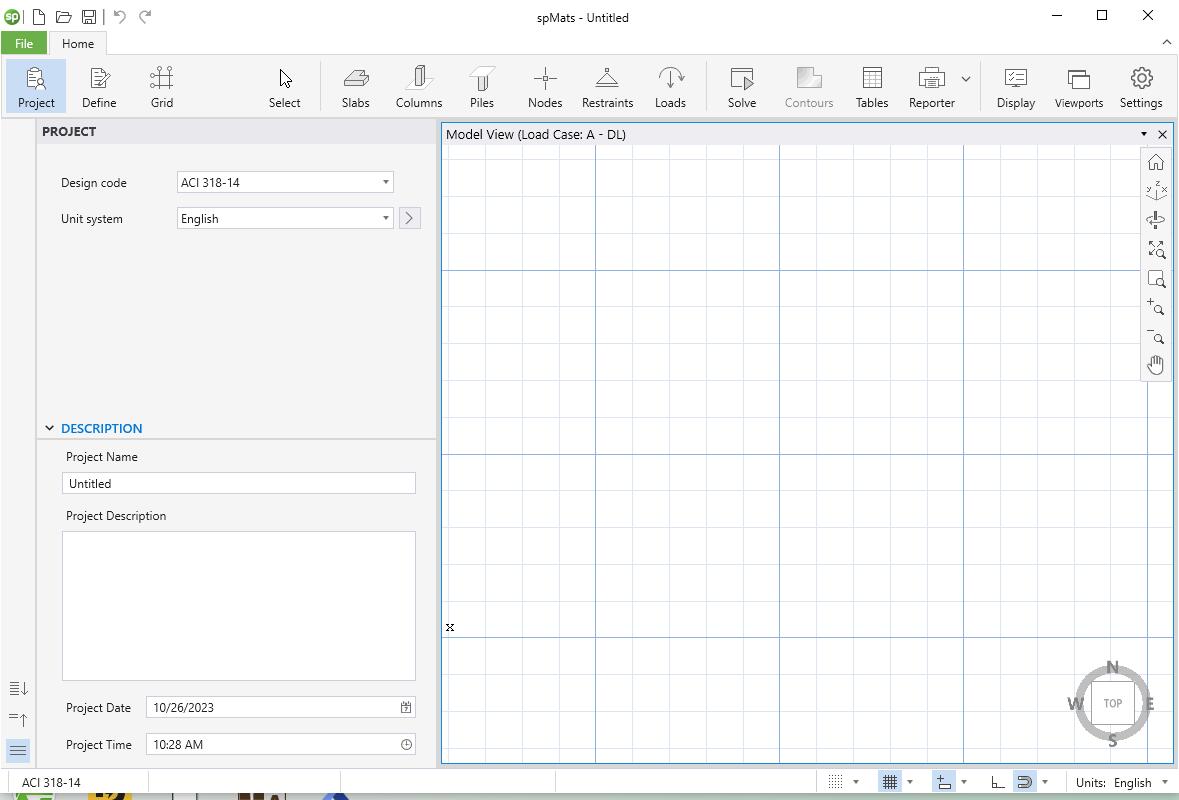This screenshot has width=1179, height=800.
Task: Click the Redo arrow in title bar
Action: [145, 17]
